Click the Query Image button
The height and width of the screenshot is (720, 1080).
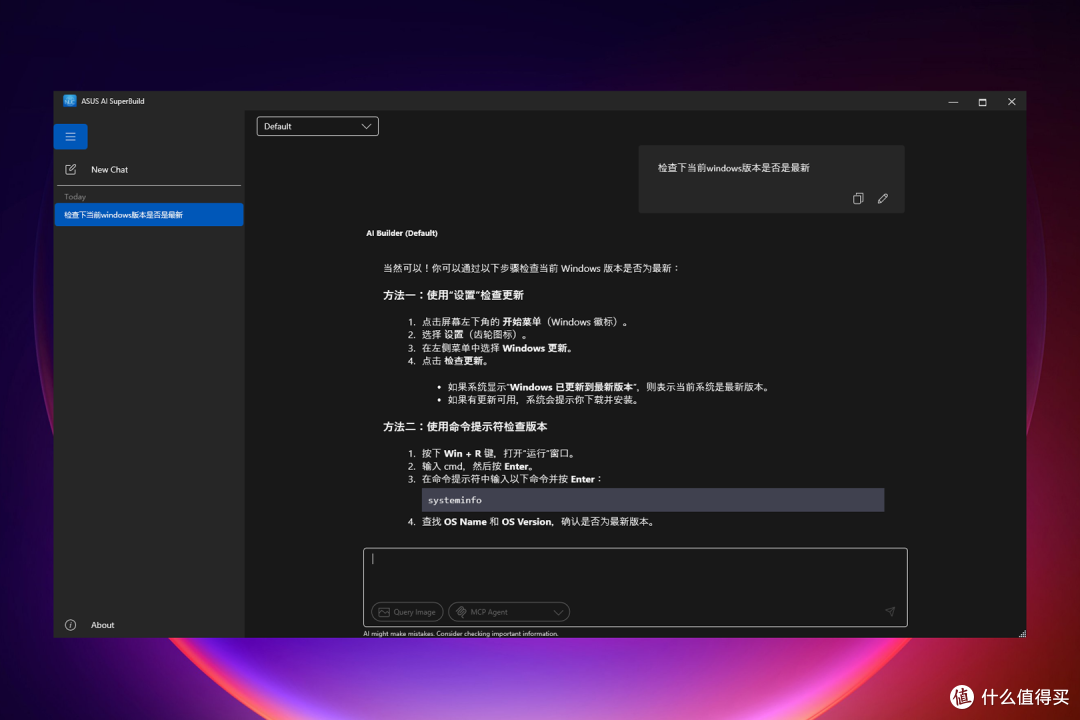(407, 612)
